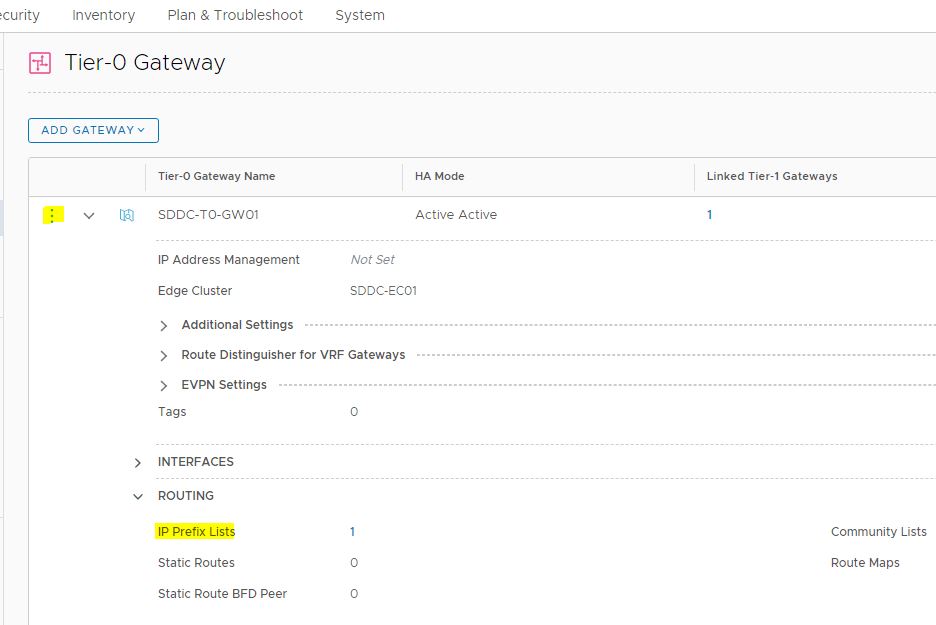
Task: Expand the INTERFACES section
Action: point(138,463)
